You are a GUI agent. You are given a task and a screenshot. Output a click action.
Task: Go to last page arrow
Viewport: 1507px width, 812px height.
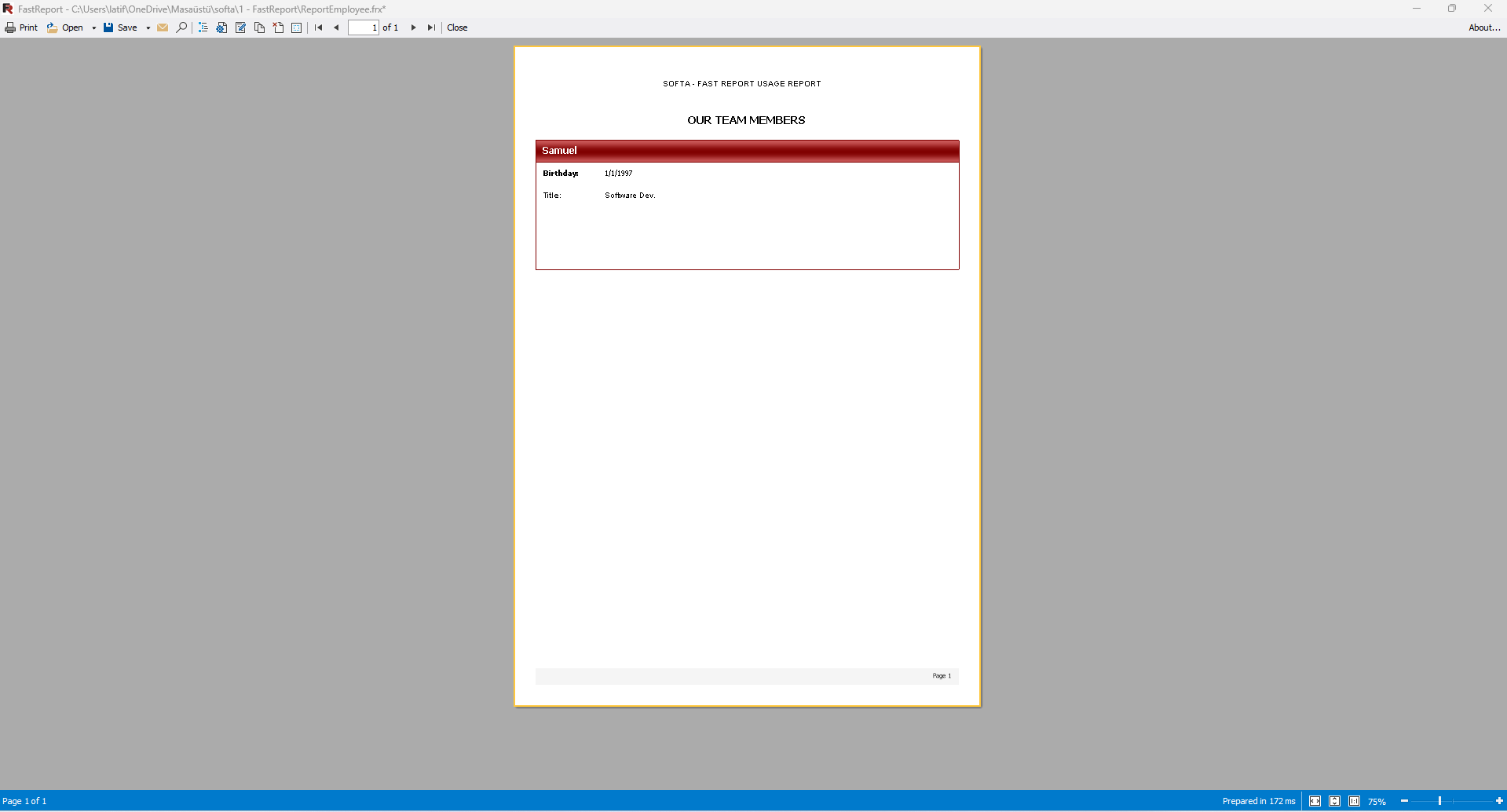(431, 27)
